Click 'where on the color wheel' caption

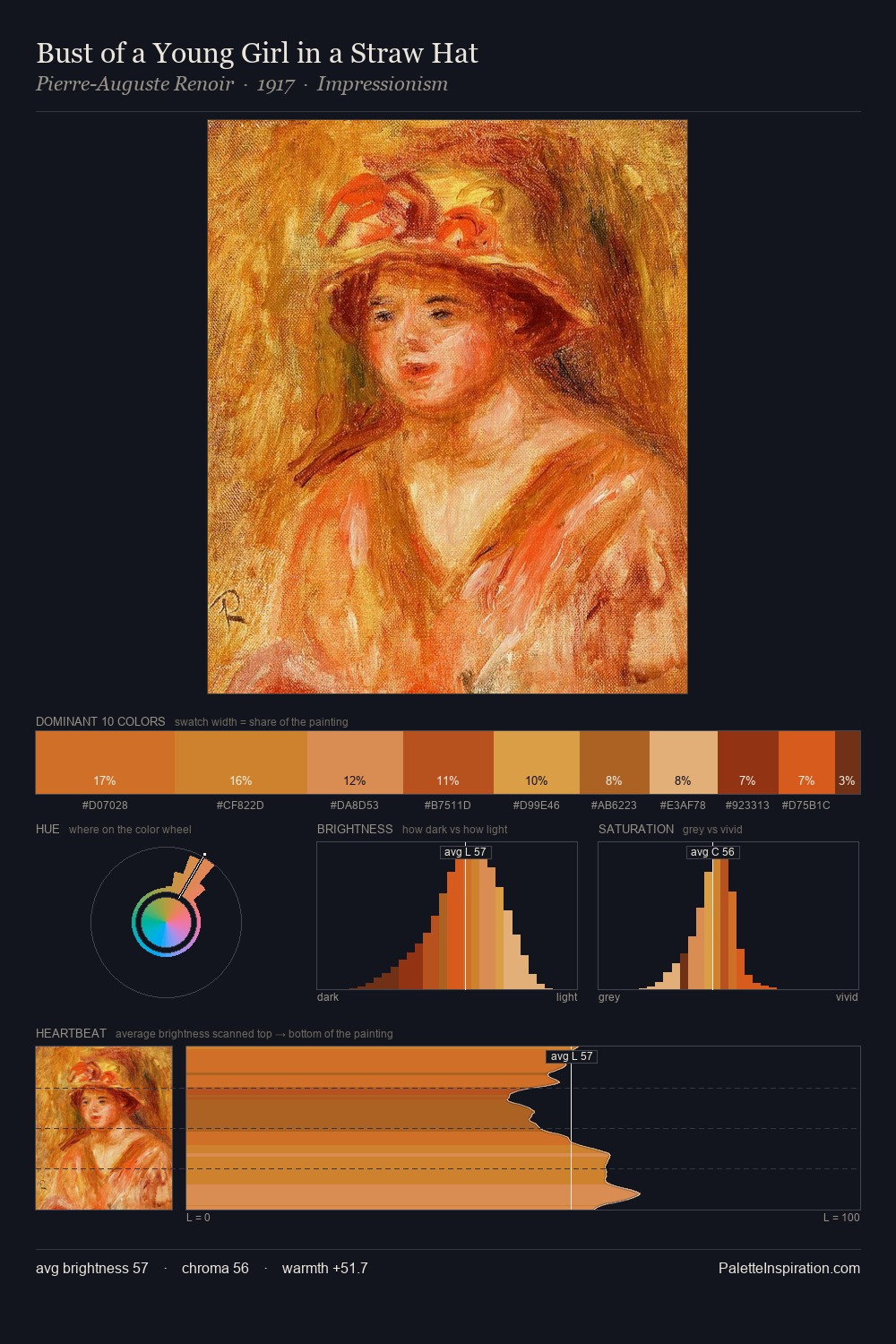[130, 830]
